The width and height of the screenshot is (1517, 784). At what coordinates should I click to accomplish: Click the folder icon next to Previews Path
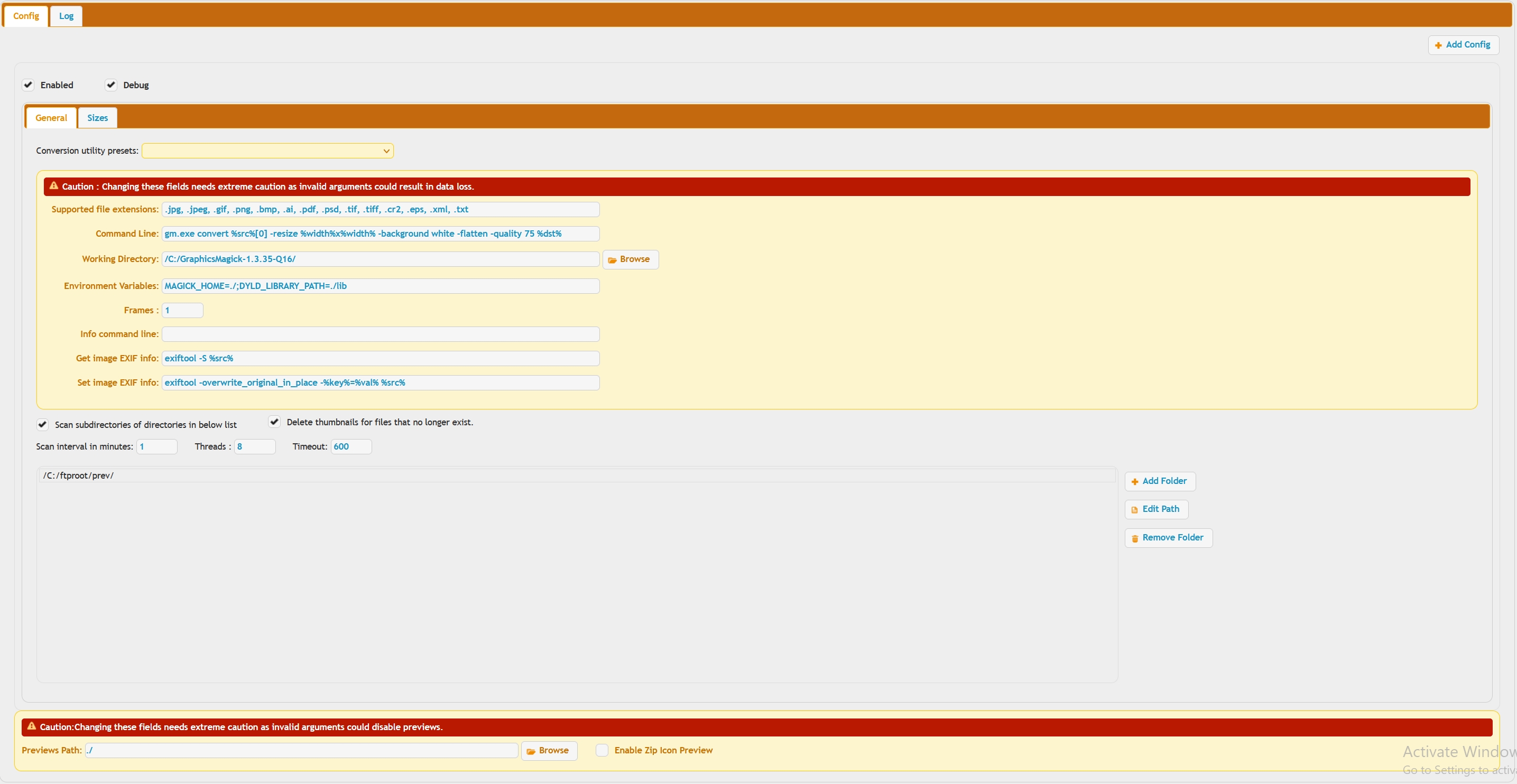(x=531, y=752)
